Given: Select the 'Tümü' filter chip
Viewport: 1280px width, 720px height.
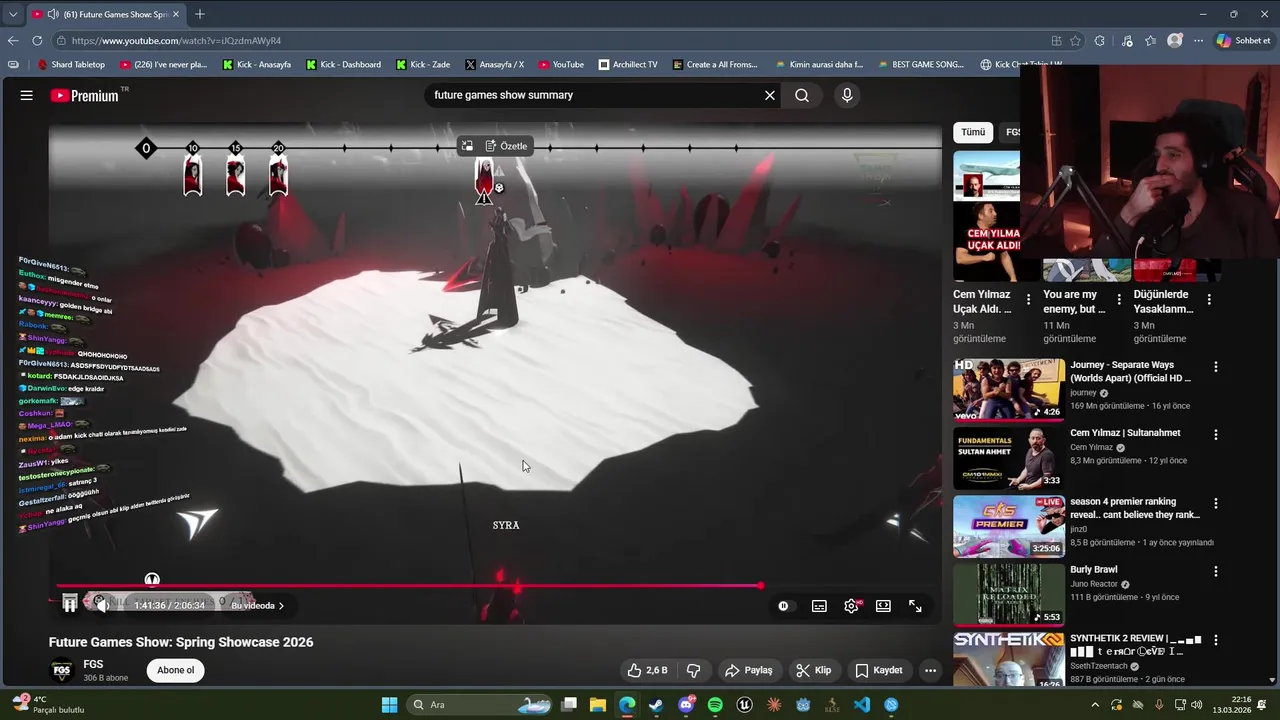Looking at the screenshot, I should 973,132.
